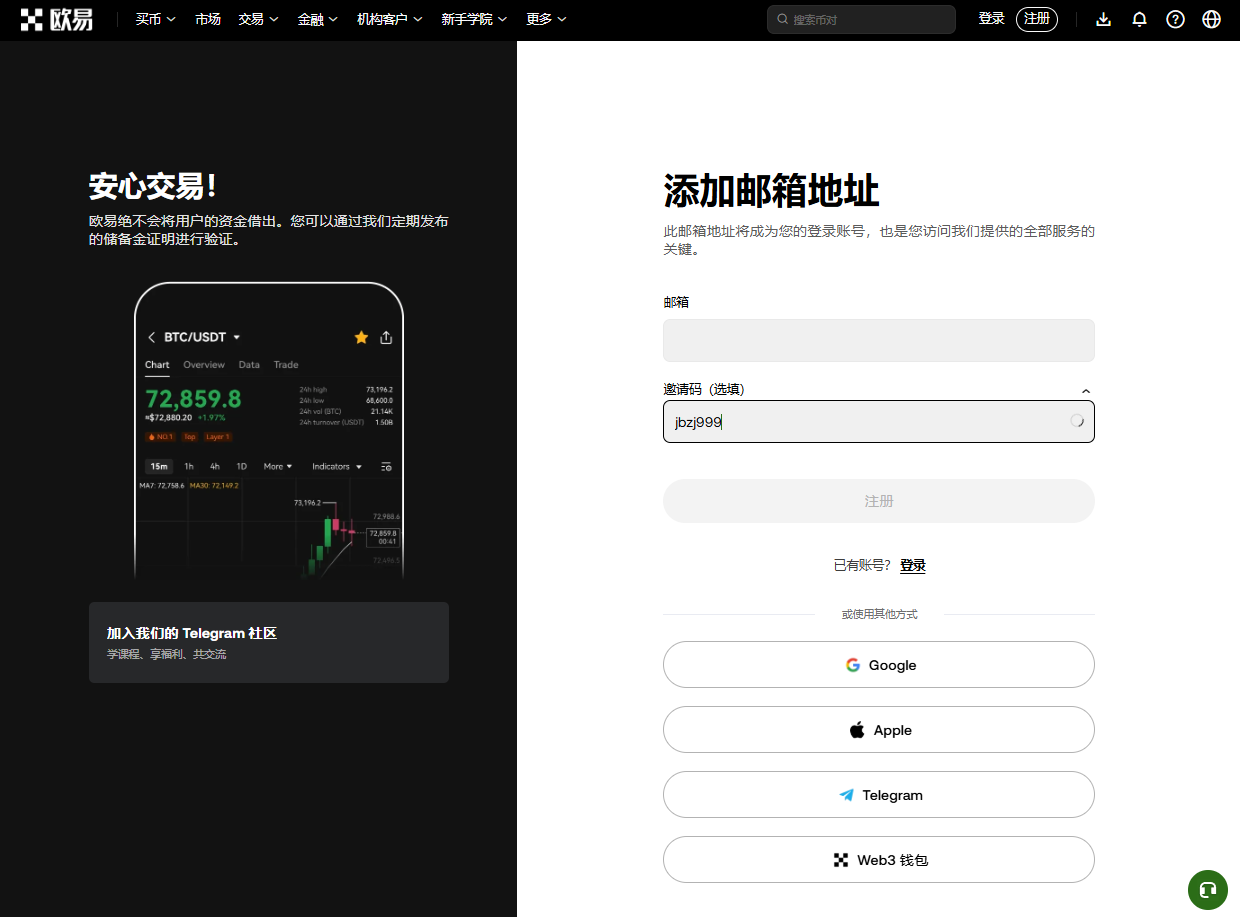1240x917 pixels.
Task: Click the NO.1 tag under the price
Action: click(x=160, y=437)
